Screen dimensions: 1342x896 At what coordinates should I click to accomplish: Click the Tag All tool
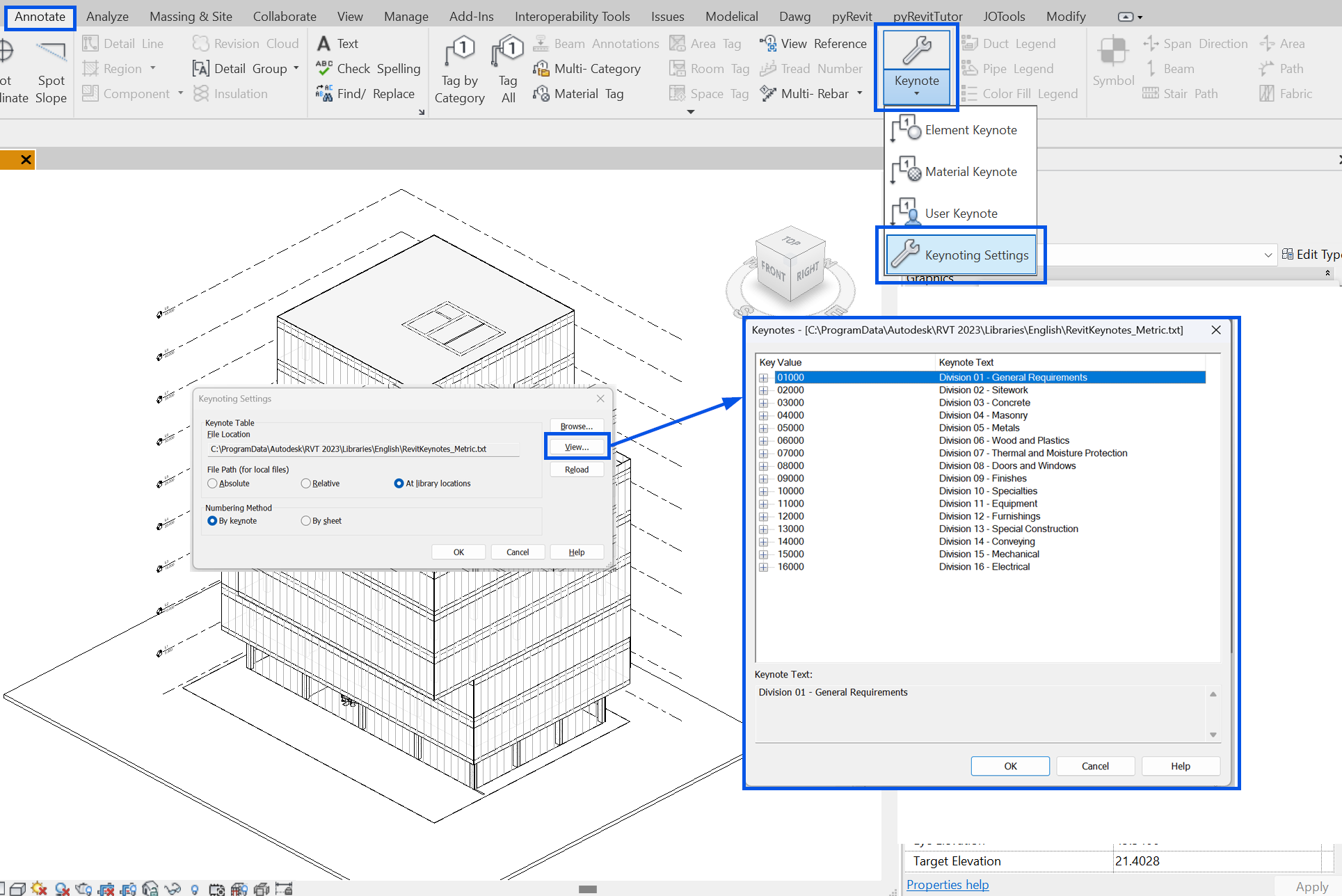(x=509, y=70)
